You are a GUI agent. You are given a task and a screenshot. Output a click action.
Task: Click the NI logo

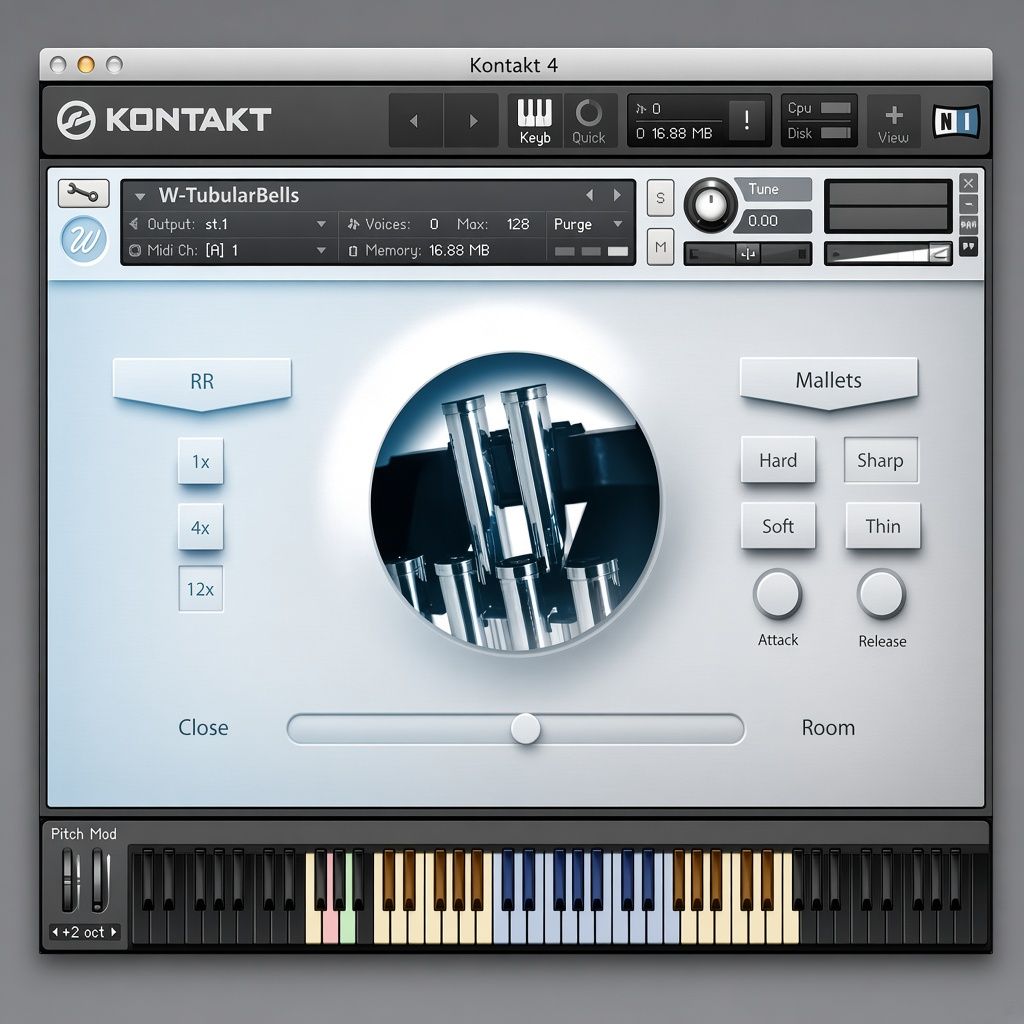pyautogui.click(x=957, y=121)
